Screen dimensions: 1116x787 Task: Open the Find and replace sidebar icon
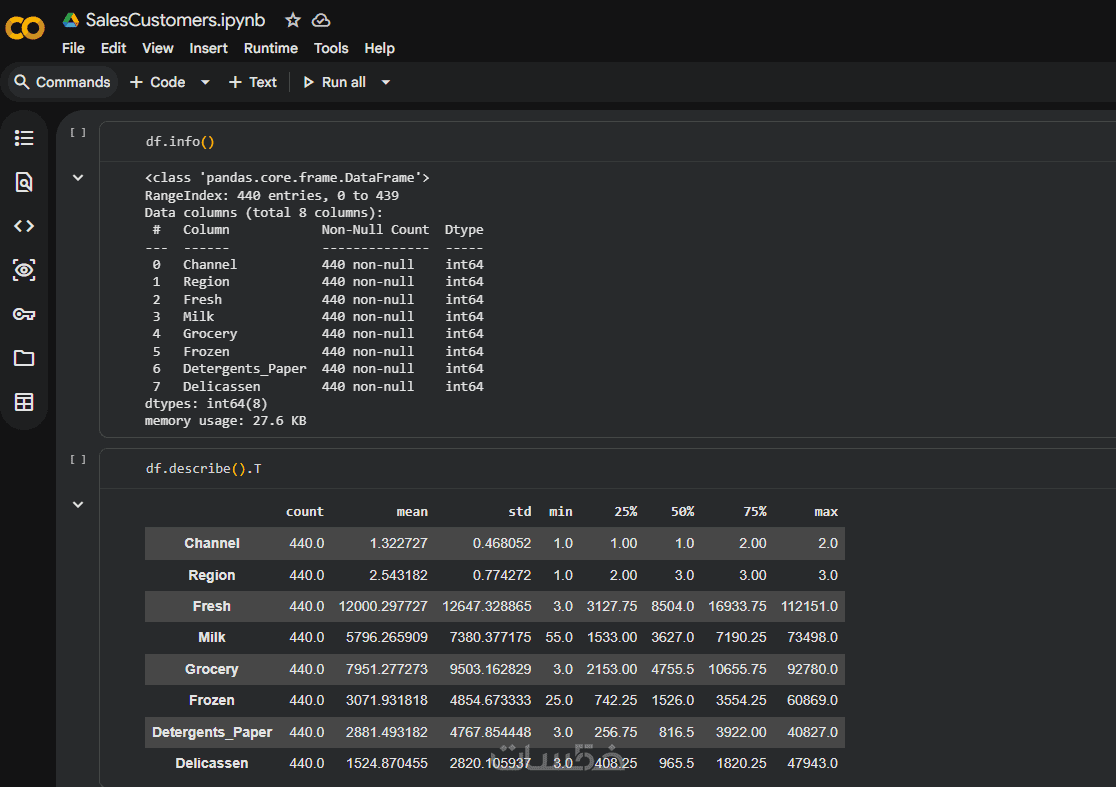click(x=24, y=182)
